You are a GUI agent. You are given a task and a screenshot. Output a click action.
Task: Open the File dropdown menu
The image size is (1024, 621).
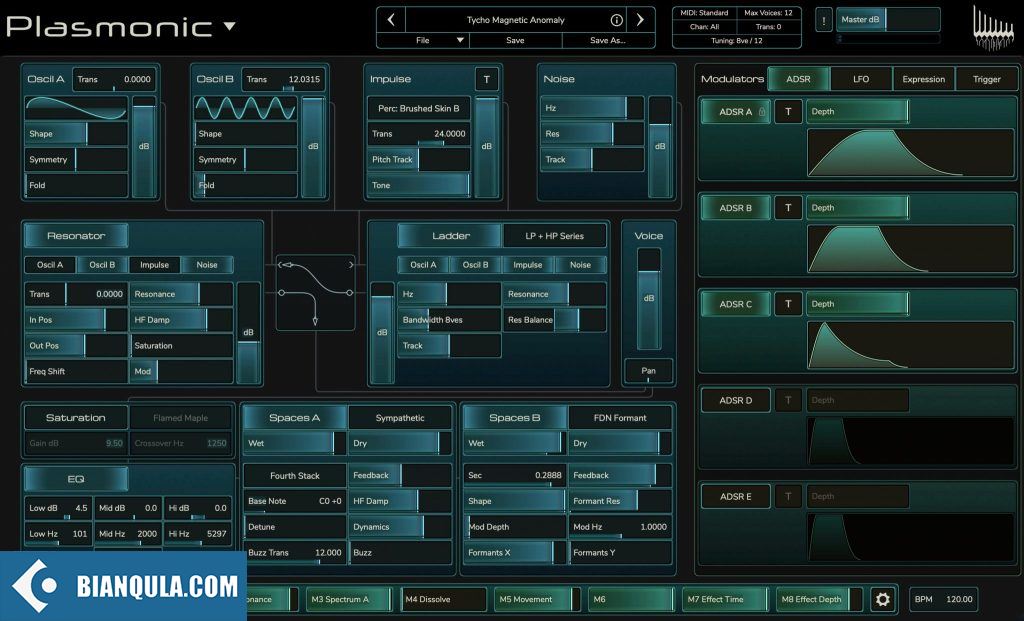pyautogui.click(x=423, y=40)
